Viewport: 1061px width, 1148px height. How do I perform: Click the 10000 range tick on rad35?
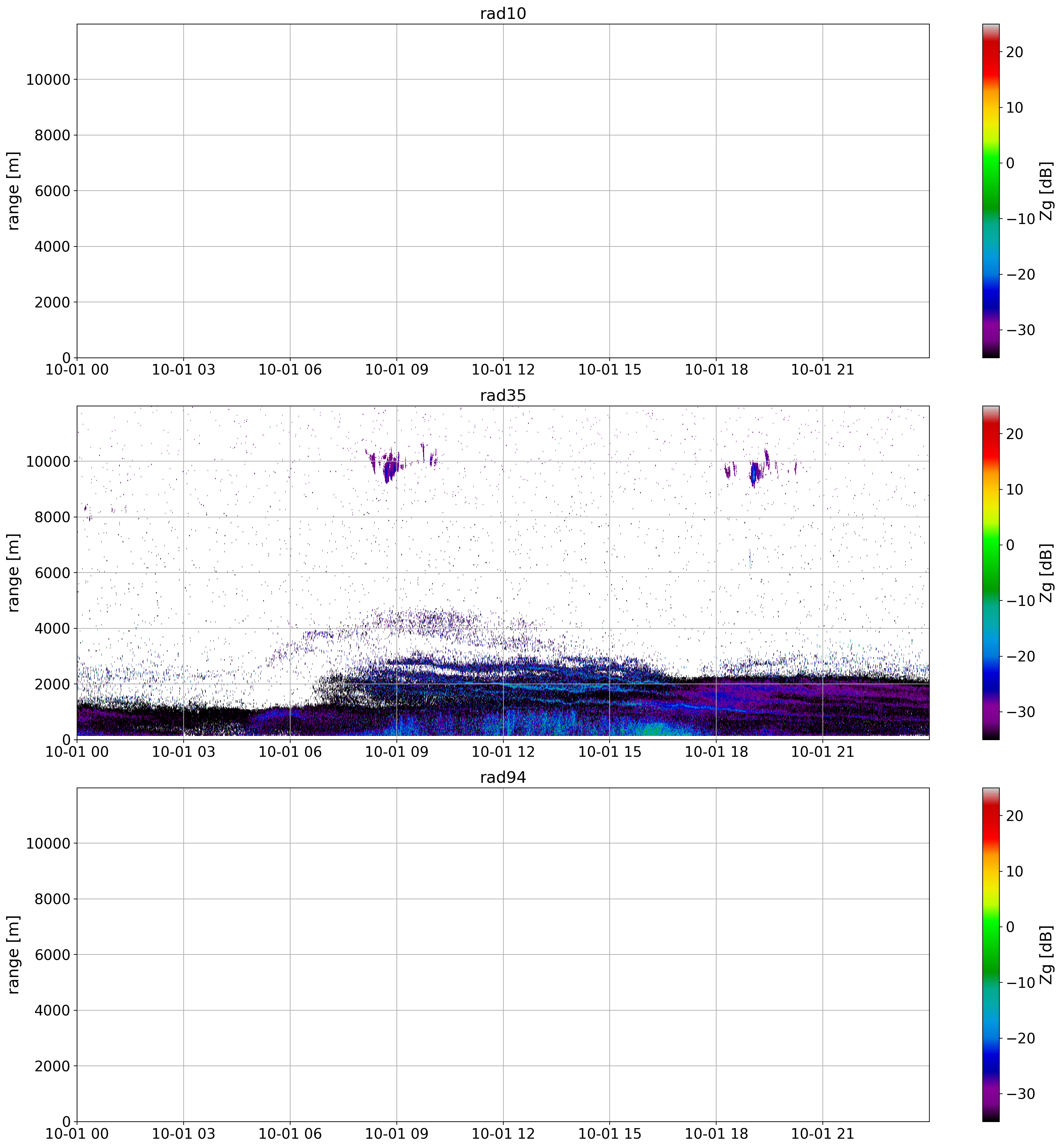tap(48, 462)
